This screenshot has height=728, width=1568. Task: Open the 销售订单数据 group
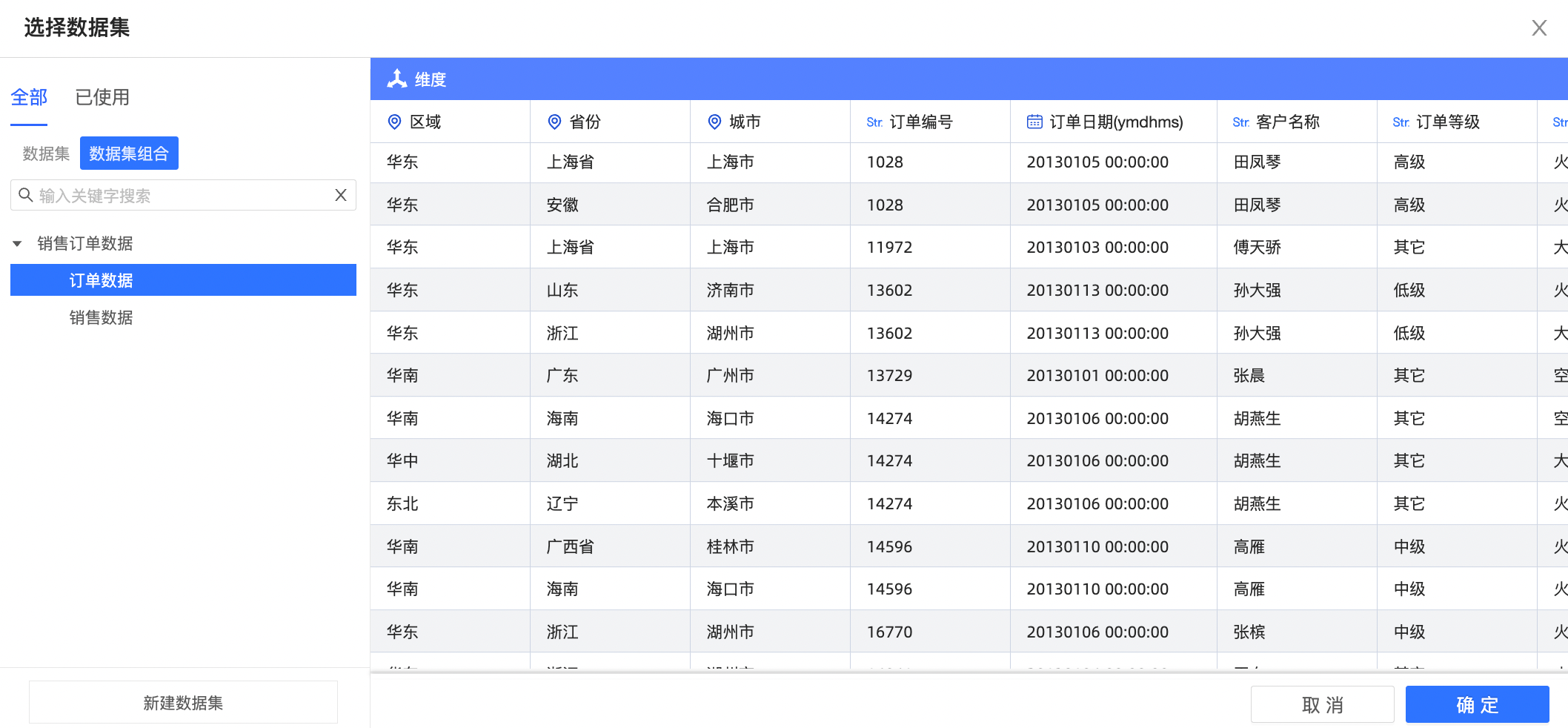point(85,243)
